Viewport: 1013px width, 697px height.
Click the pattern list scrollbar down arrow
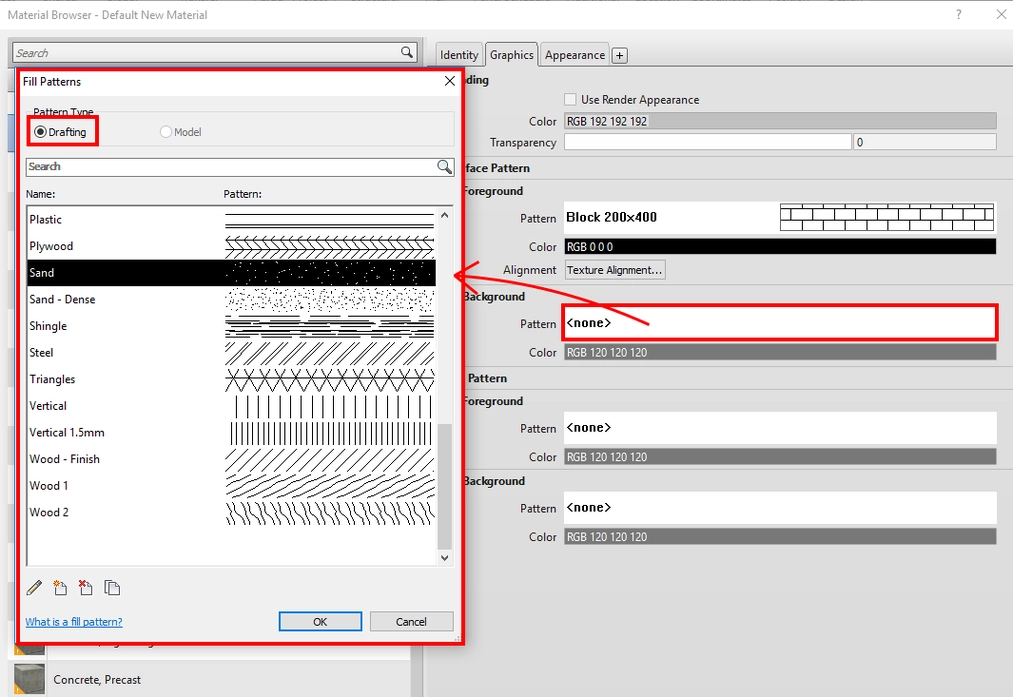(x=444, y=558)
